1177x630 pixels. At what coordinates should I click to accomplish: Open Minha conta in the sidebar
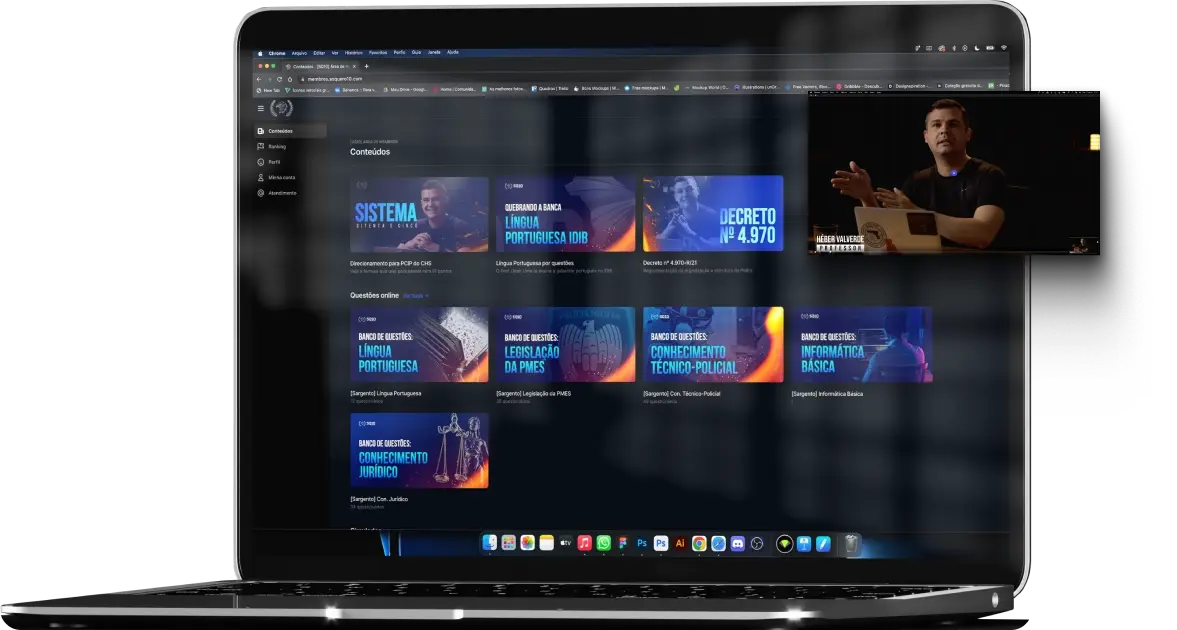point(281,177)
